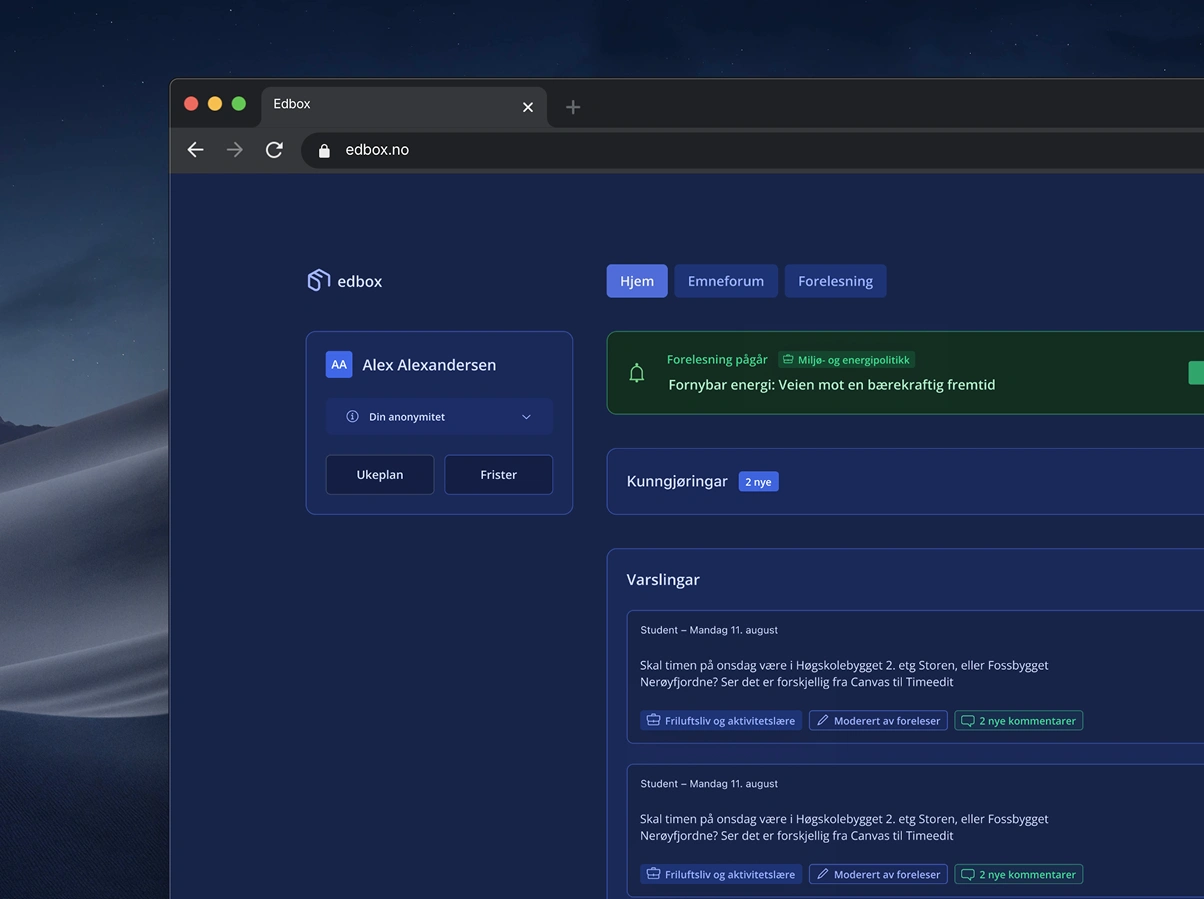Screen dimensions: 1204x899
Task: Click the AA avatar badge
Action: pyautogui.click(x=339, y=365)
